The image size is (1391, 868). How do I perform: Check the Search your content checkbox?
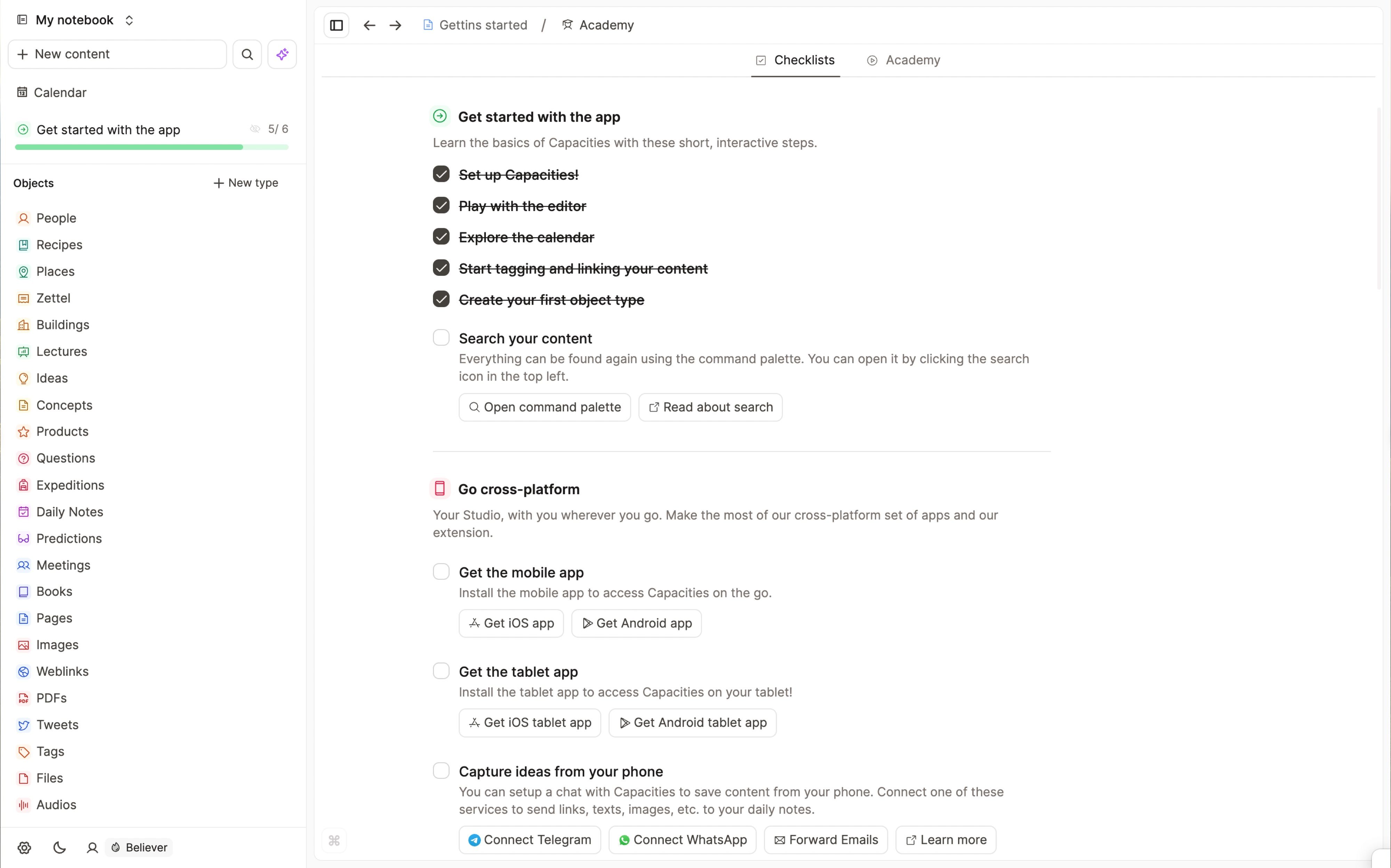click(441, 338)
